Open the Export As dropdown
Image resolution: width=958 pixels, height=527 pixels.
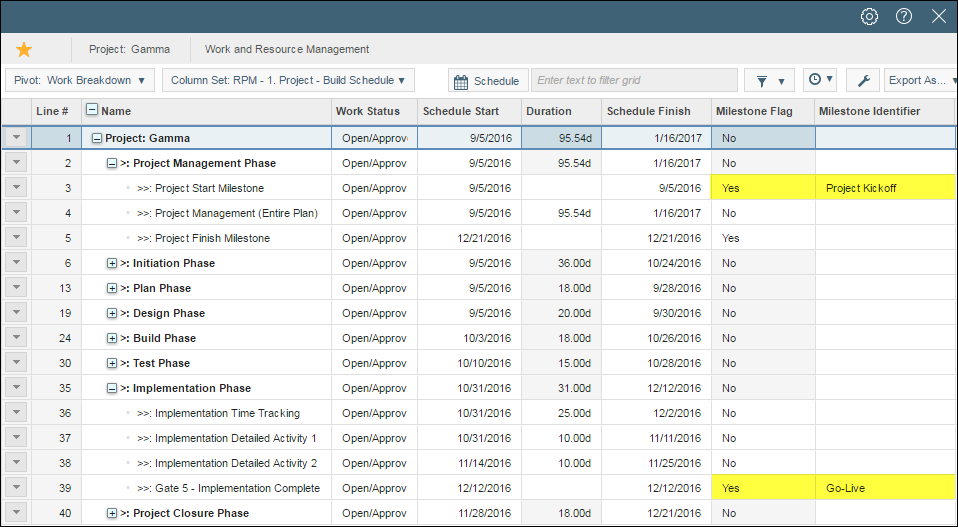click(x=921, y=80)
